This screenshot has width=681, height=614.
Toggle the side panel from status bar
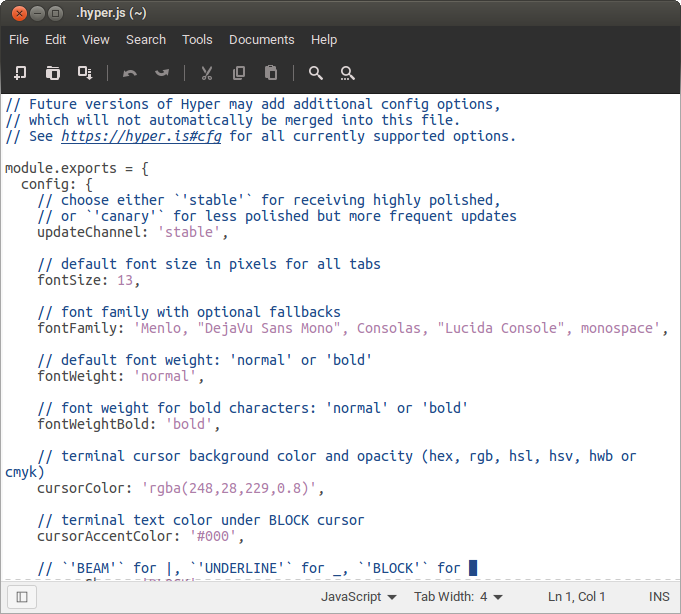[22, 597]
